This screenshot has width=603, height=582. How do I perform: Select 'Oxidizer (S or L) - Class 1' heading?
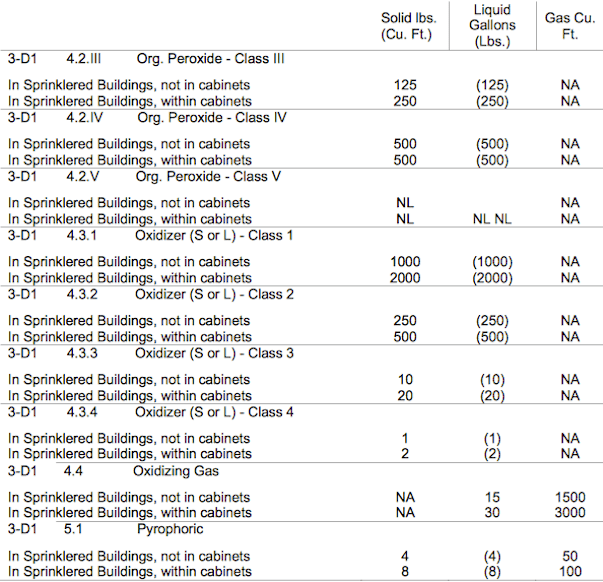pos(214,235)
